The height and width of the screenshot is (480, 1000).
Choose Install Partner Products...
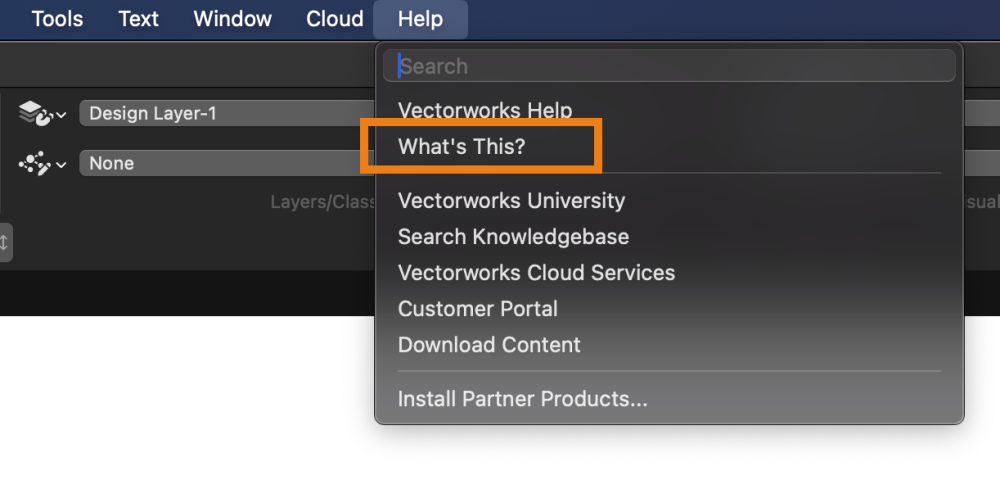click(x=522, y=399)
